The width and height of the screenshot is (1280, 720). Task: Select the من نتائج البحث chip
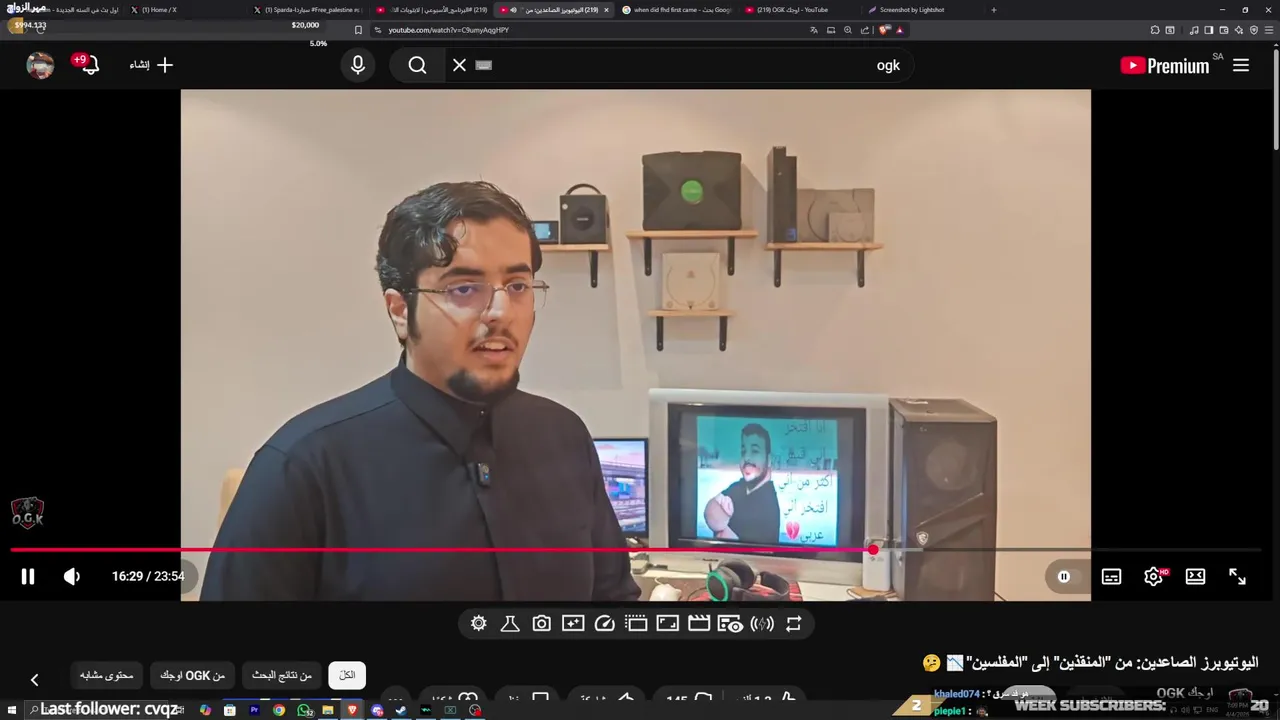pos(281,676)
